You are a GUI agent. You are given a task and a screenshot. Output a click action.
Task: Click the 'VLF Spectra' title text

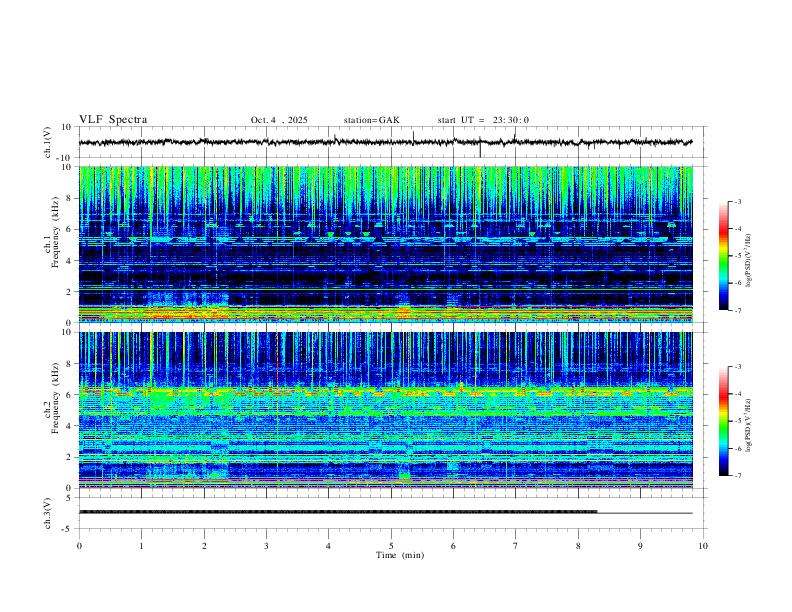tap(113, 120)
